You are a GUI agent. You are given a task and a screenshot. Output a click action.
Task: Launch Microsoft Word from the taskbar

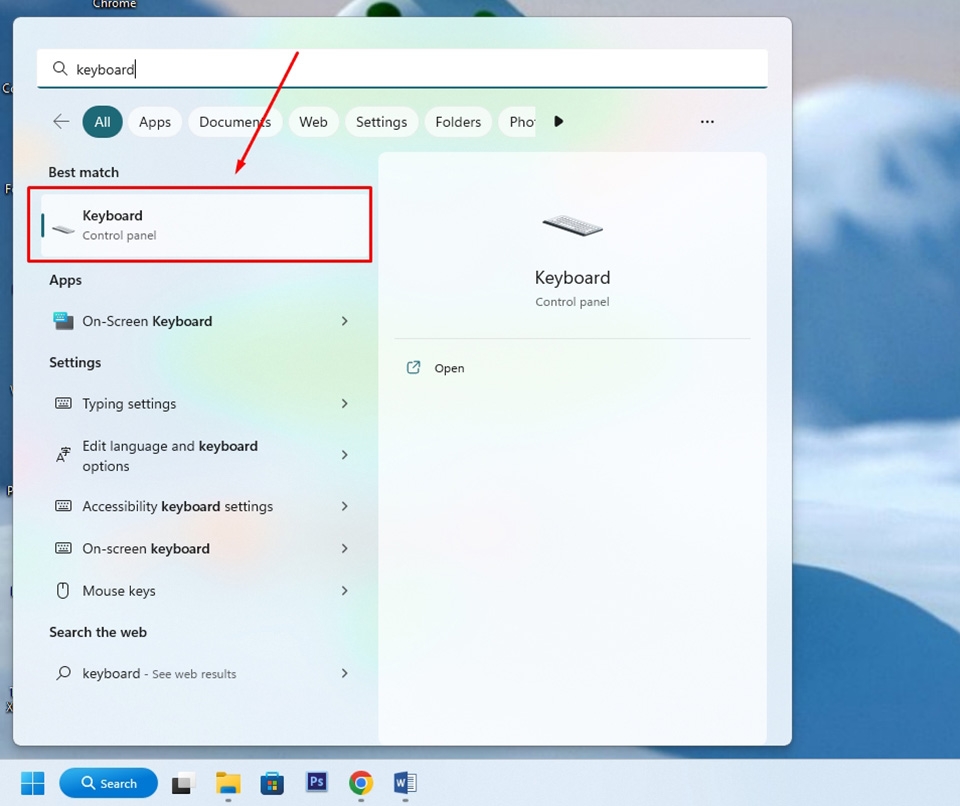pyautogui.click(x=405, y=783)
